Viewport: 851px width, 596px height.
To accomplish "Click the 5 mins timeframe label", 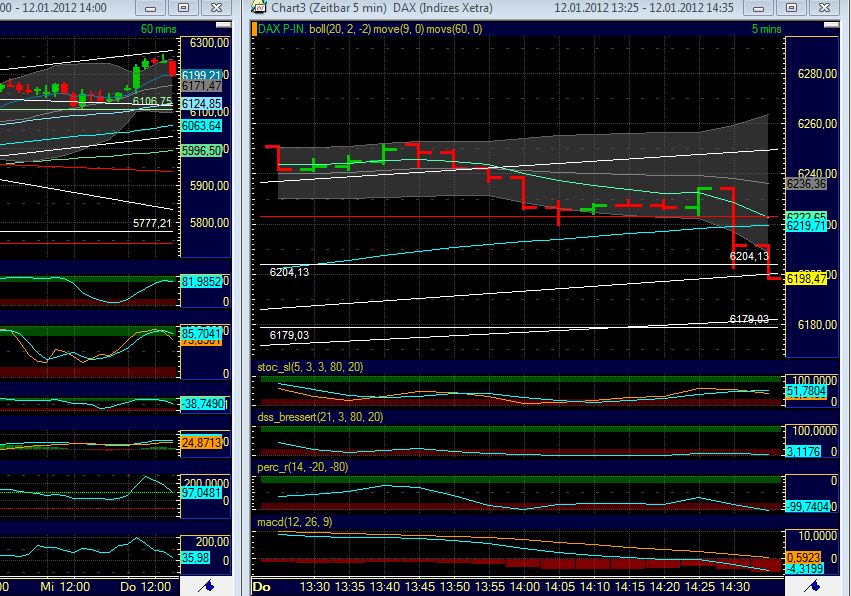I will point(766,29).
